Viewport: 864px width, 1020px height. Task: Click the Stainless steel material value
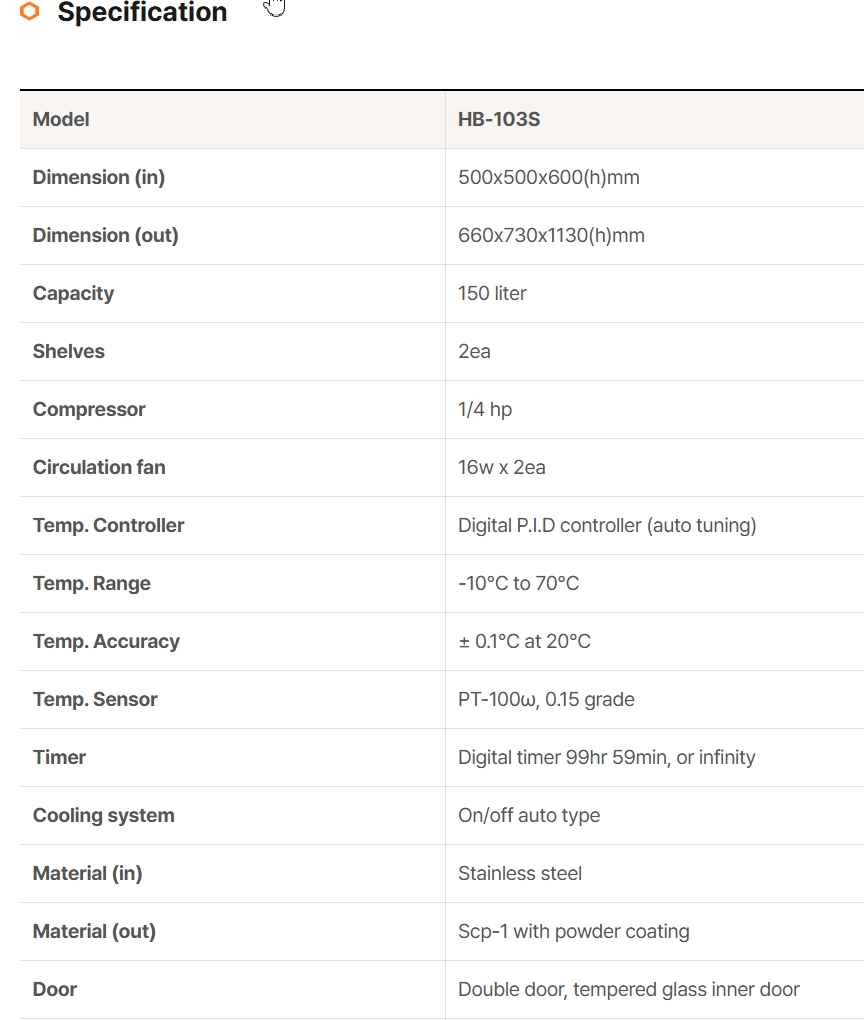click(x=520, y=873)
